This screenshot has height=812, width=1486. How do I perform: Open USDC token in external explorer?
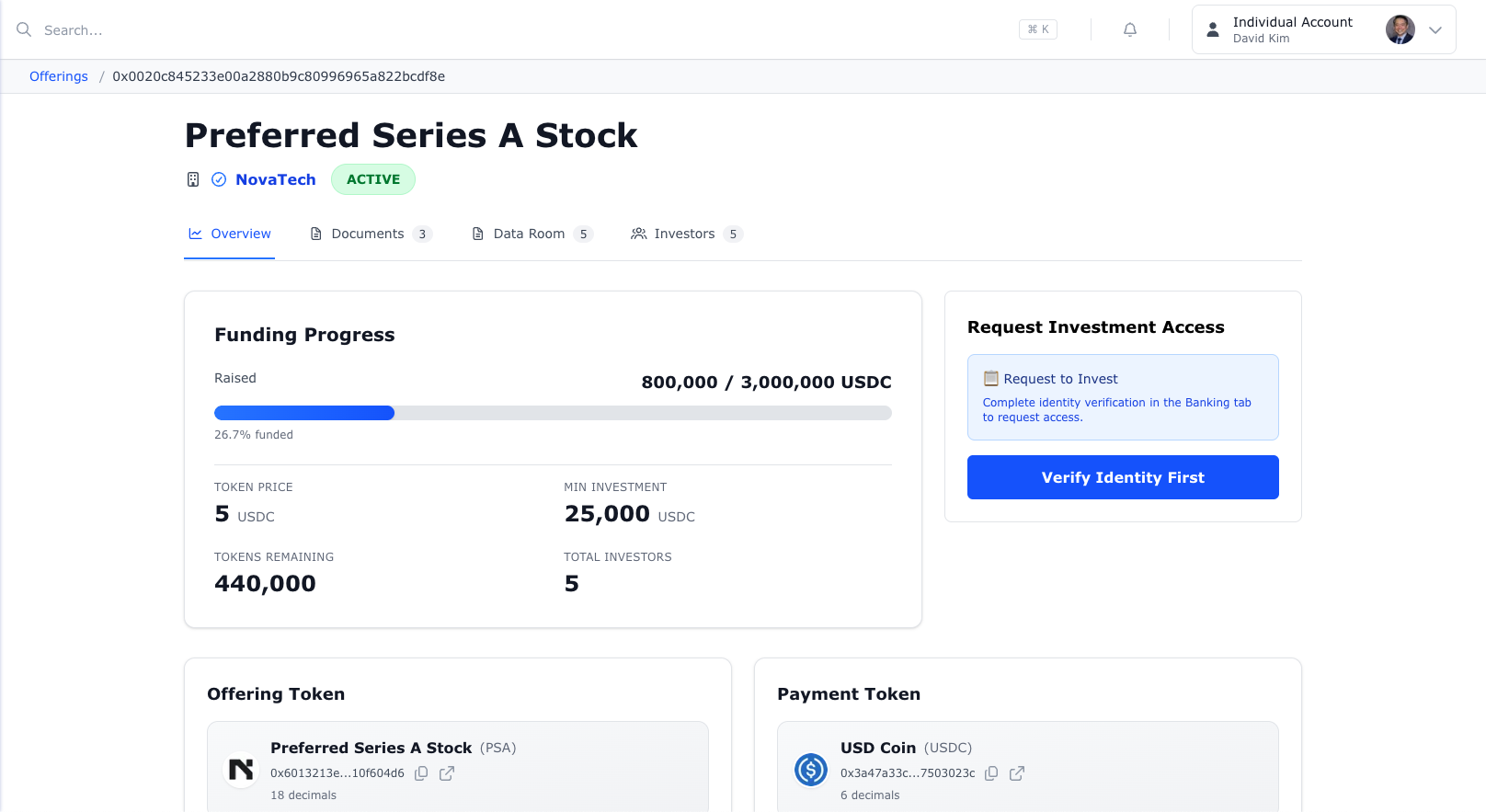coord(1017,773)
